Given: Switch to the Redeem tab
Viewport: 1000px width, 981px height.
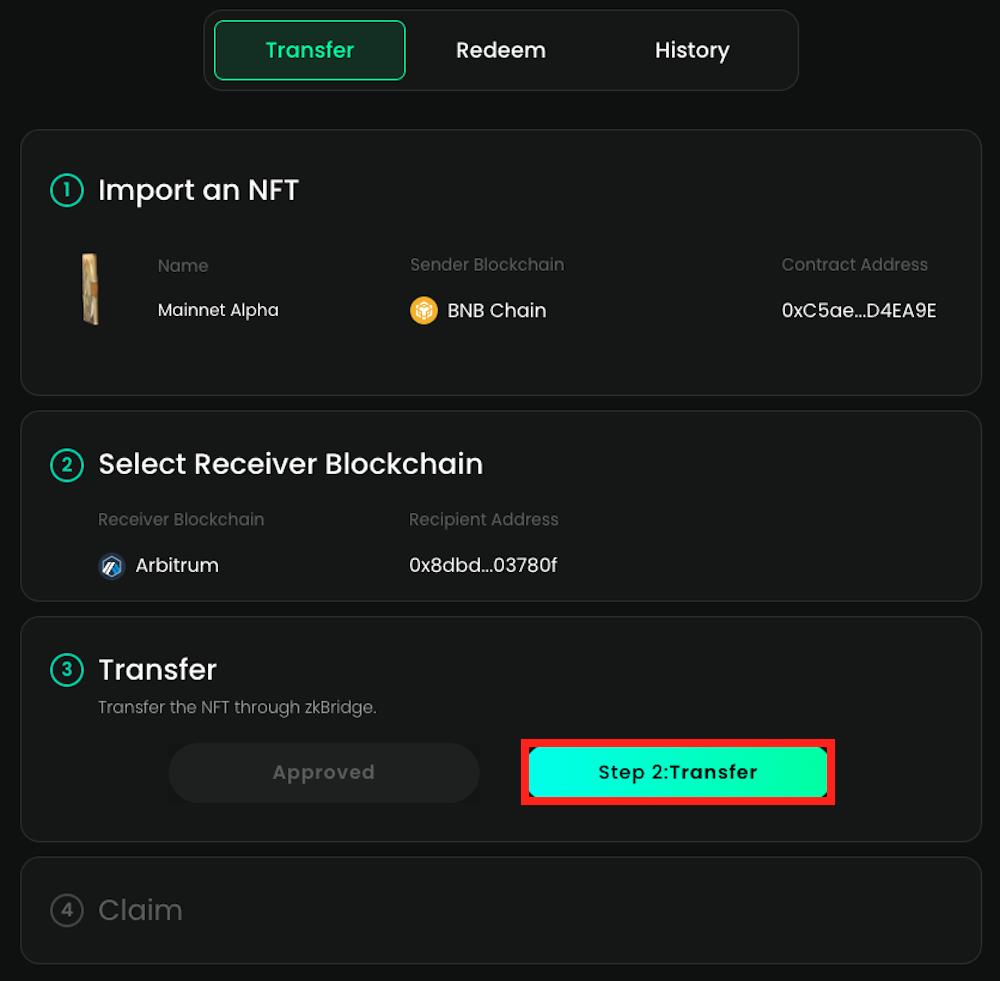Looking at the screenshot, I should 501,50.
